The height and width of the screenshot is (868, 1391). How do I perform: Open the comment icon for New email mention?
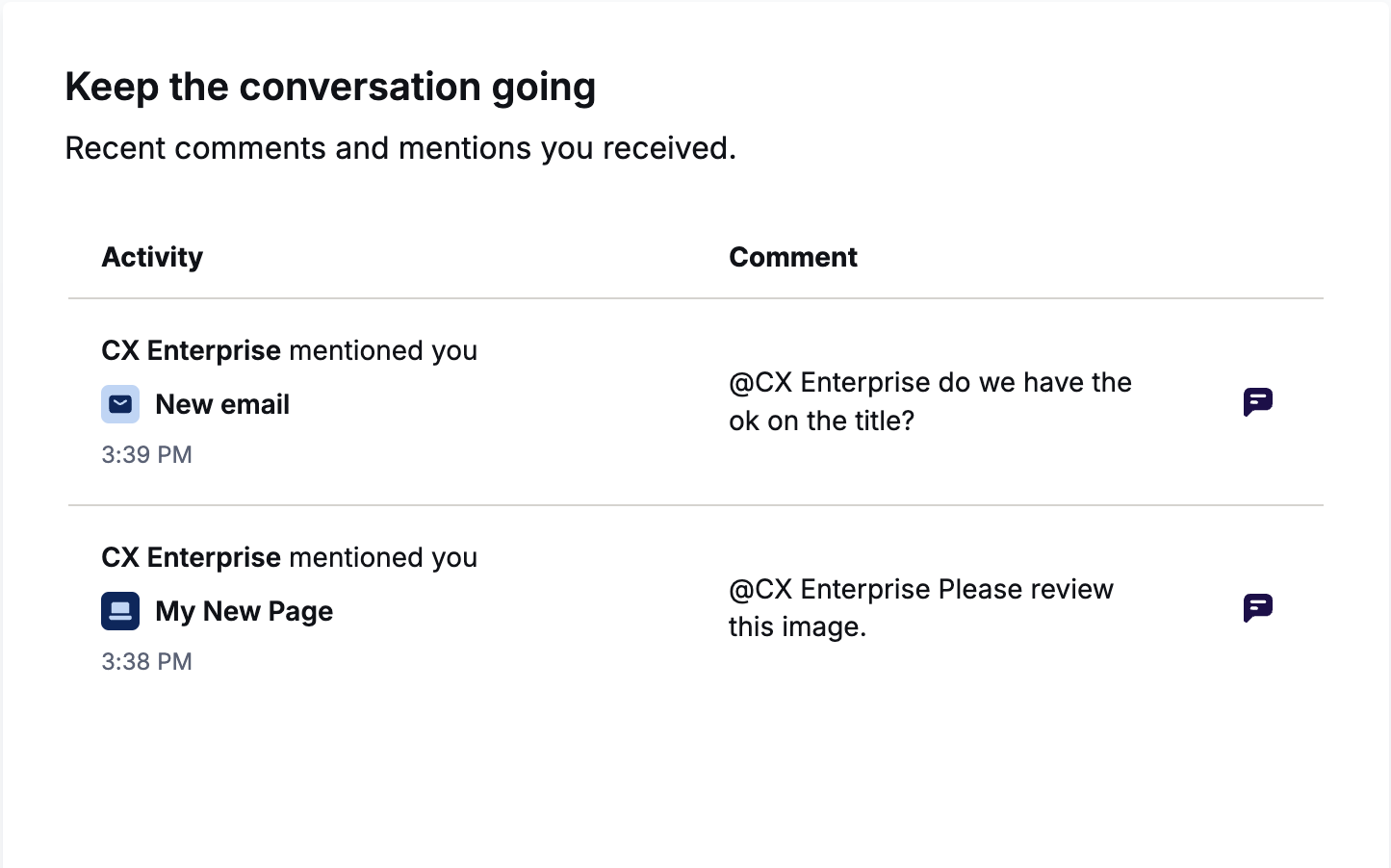(1257, 401)
